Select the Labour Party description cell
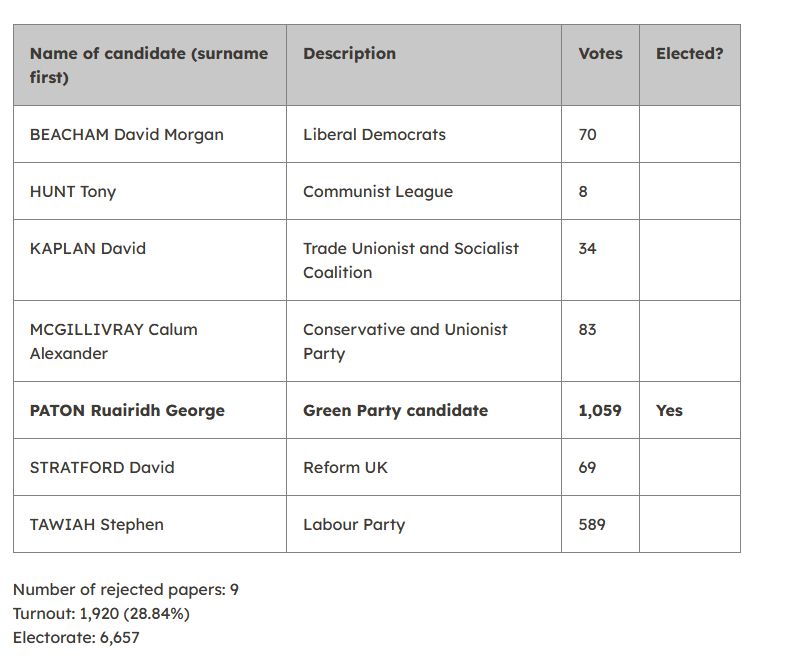The width and height of the screenshot is (795, 661). tap(424, 524)
